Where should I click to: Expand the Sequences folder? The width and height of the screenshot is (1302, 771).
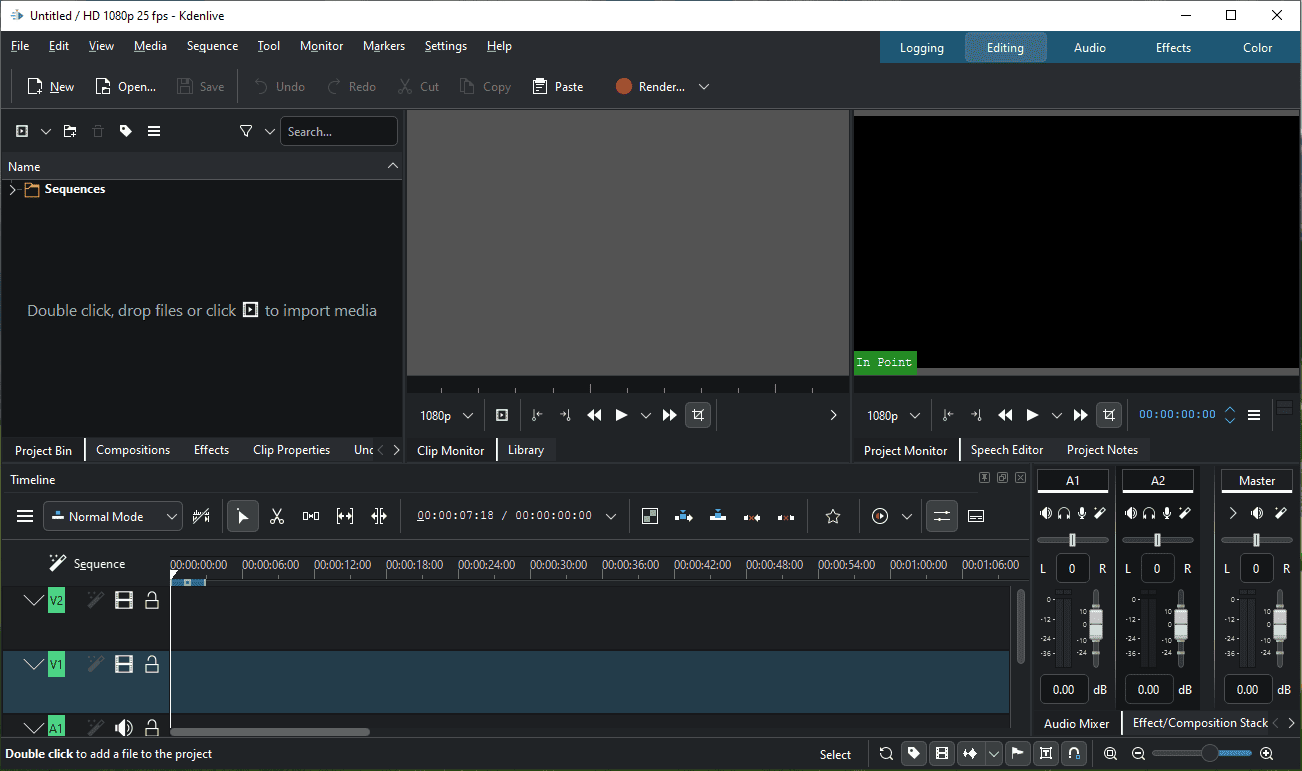click(13, 190)
